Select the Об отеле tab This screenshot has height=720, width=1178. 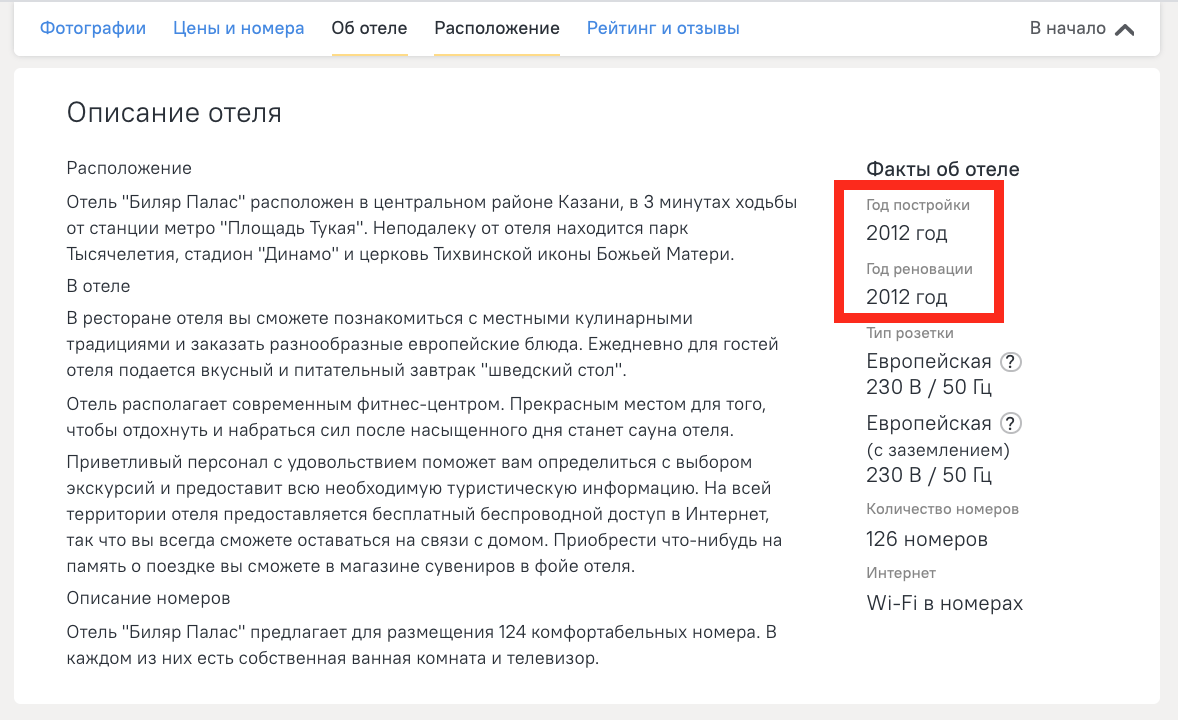369,28
